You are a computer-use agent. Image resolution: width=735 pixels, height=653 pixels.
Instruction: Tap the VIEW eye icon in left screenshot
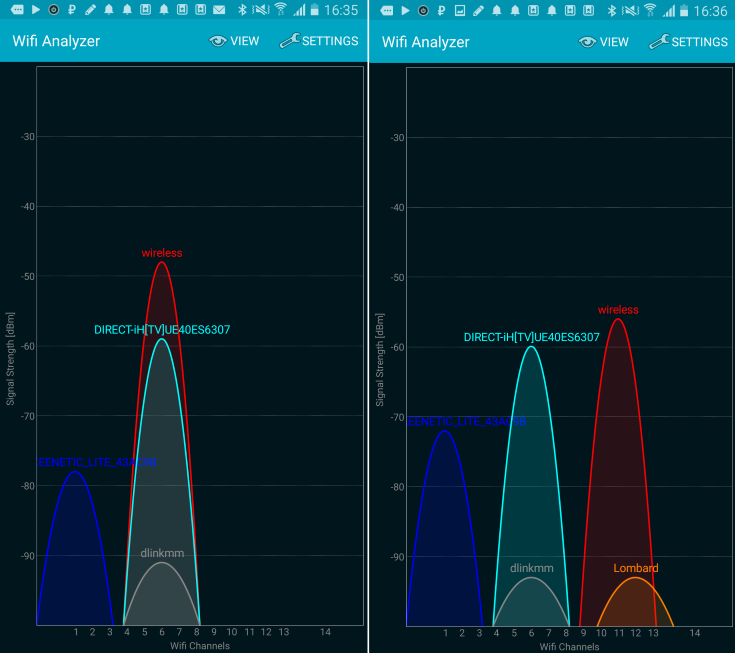(218, 41)
